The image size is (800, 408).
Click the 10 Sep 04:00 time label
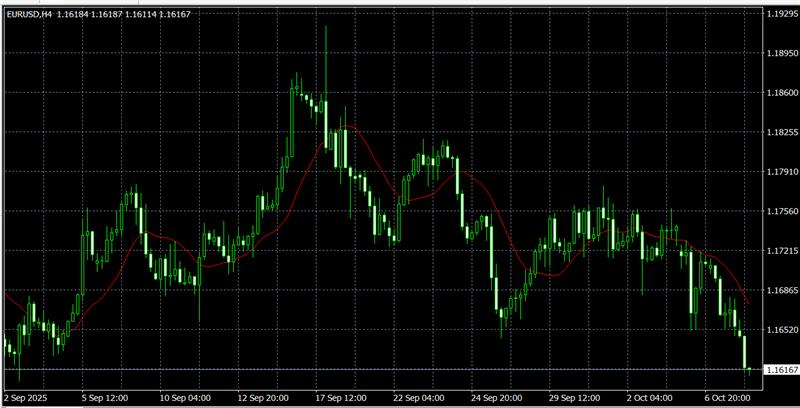pyautogui.click(x=185, y=397)
